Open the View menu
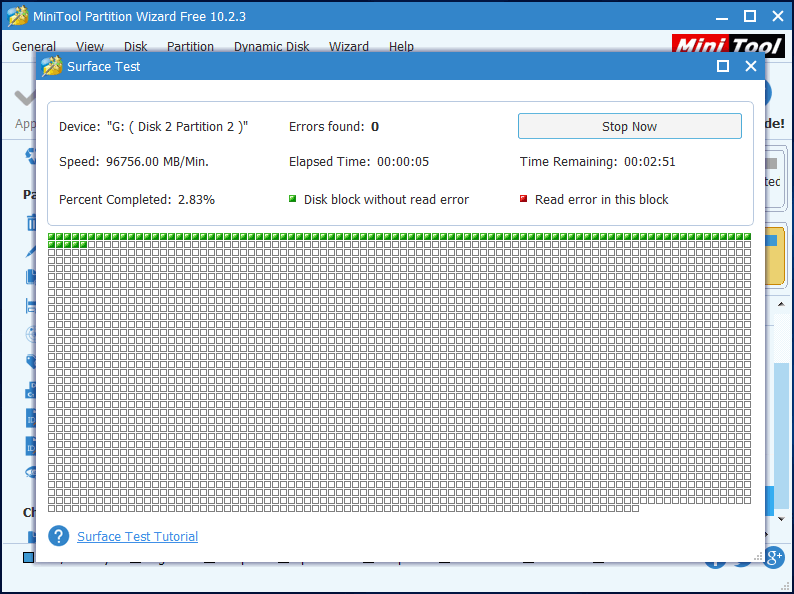 pos(90,47)
